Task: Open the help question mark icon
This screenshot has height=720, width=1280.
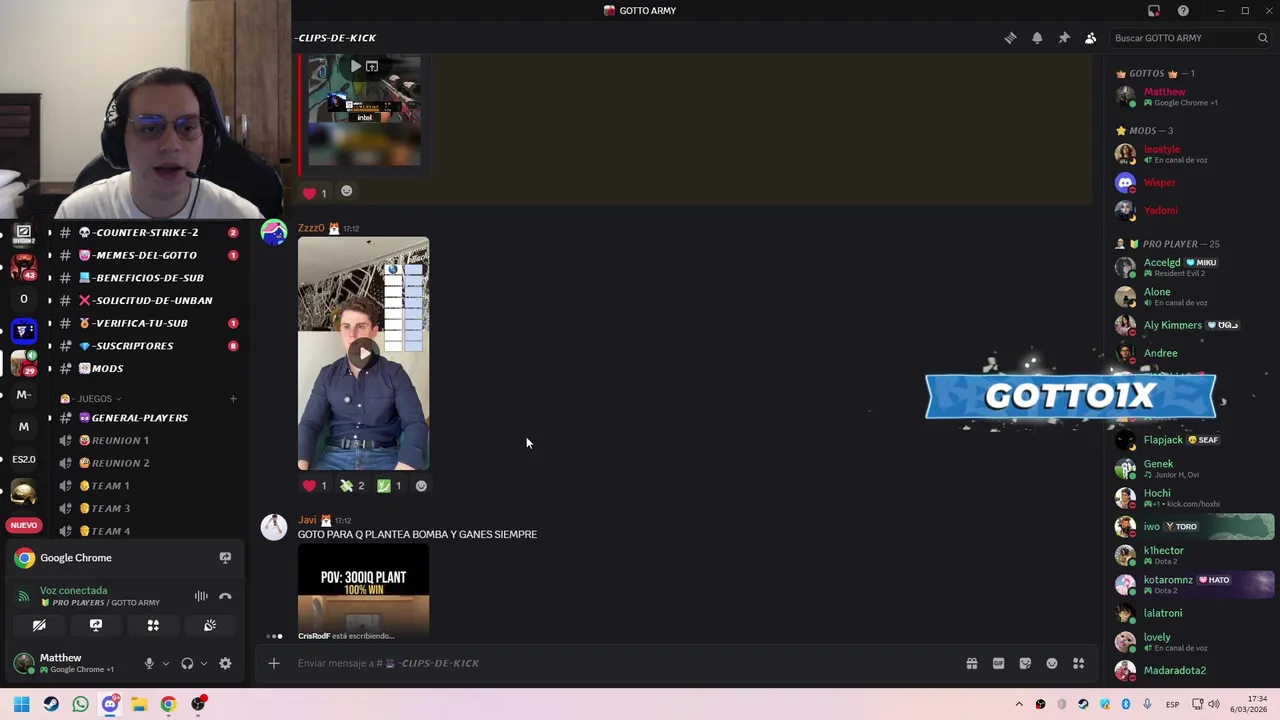Action: click(x=1183, y=11)
